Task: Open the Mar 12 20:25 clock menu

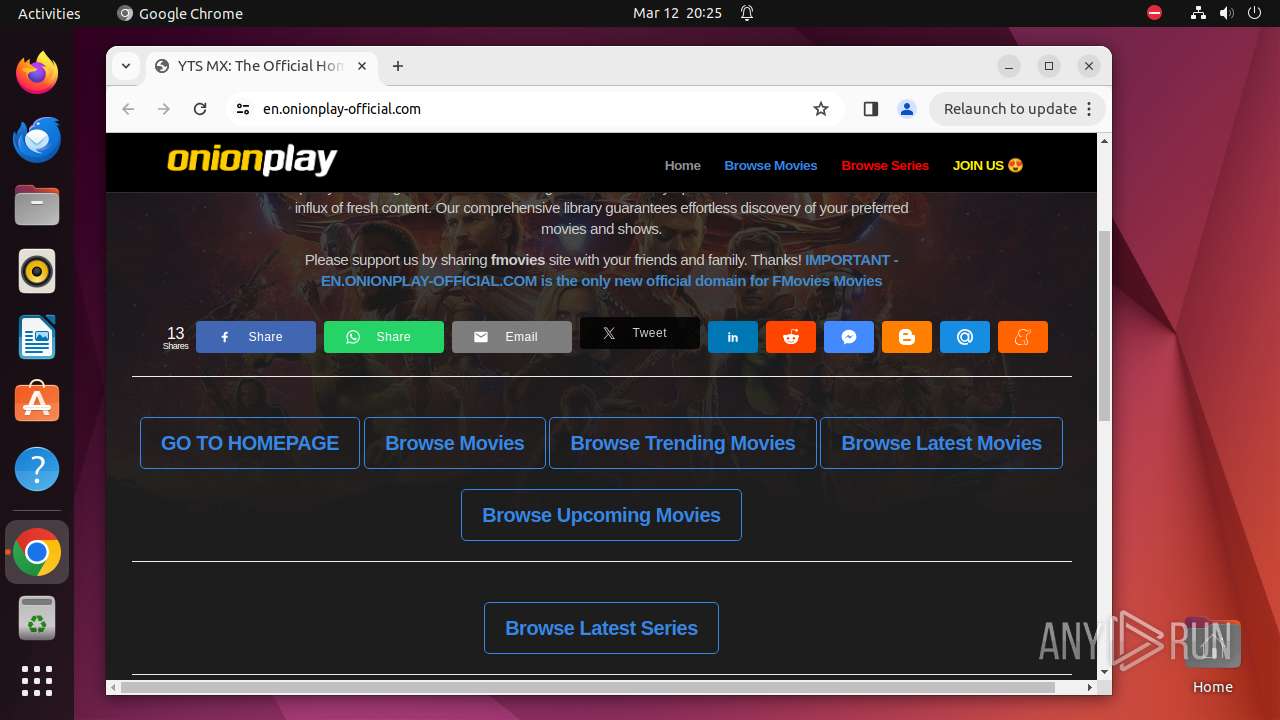Action: pyautogui.click(x=677, y=13)
